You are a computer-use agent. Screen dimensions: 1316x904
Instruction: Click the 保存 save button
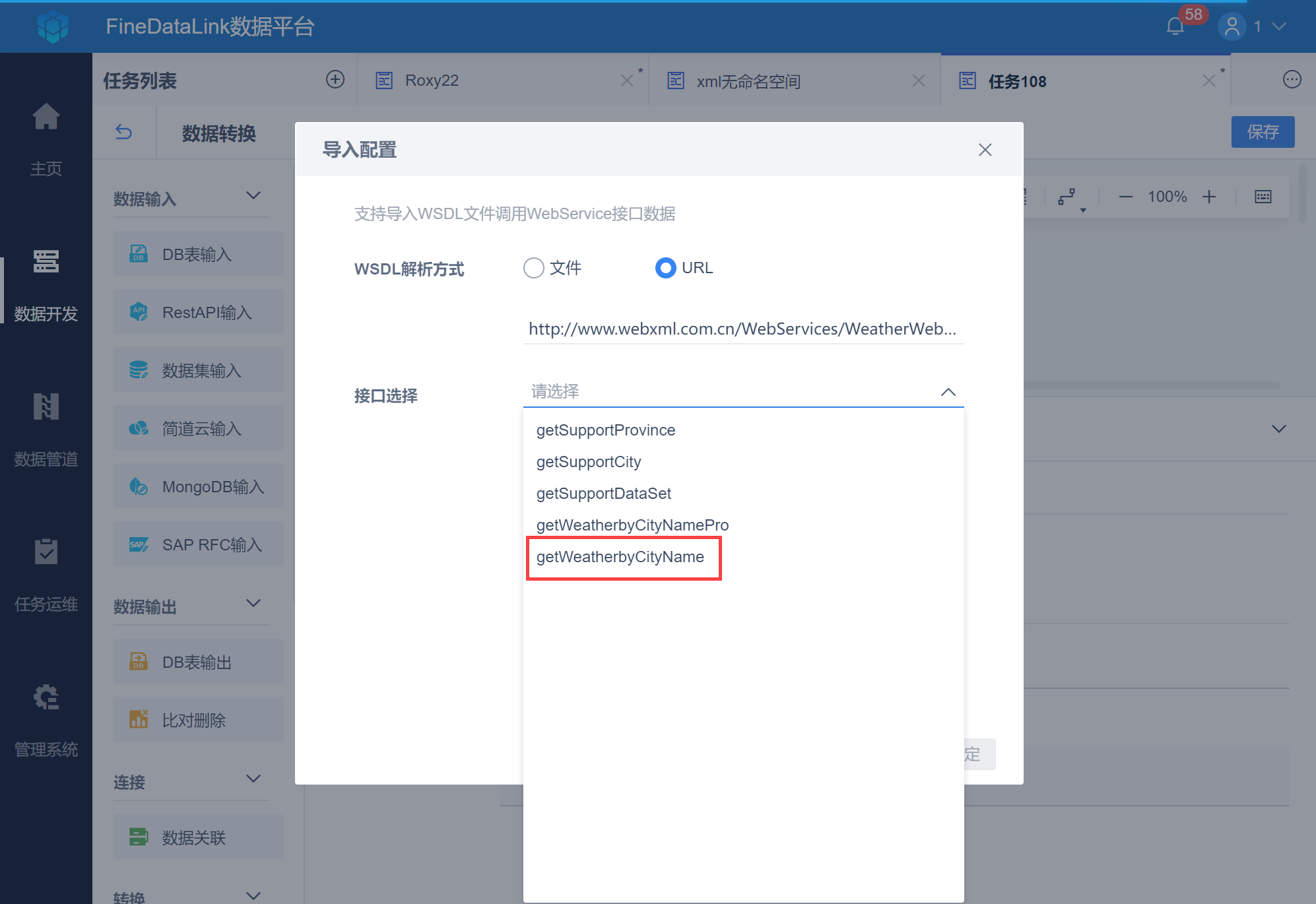click(x=1262, y=132)
